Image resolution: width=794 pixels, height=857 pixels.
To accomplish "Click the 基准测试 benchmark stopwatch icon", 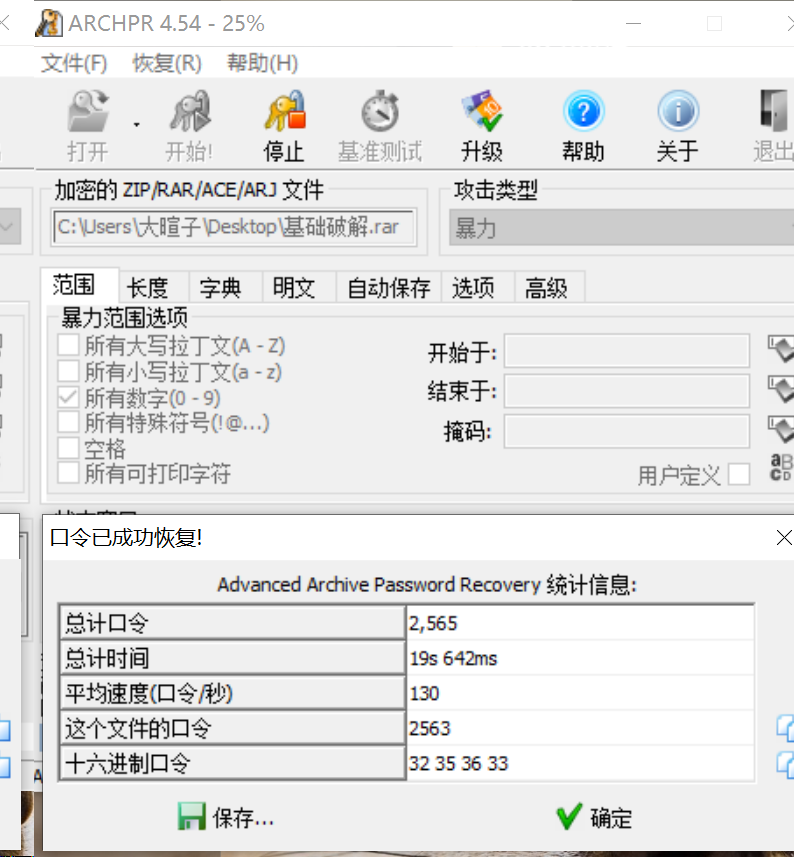I will pos(380,111).
